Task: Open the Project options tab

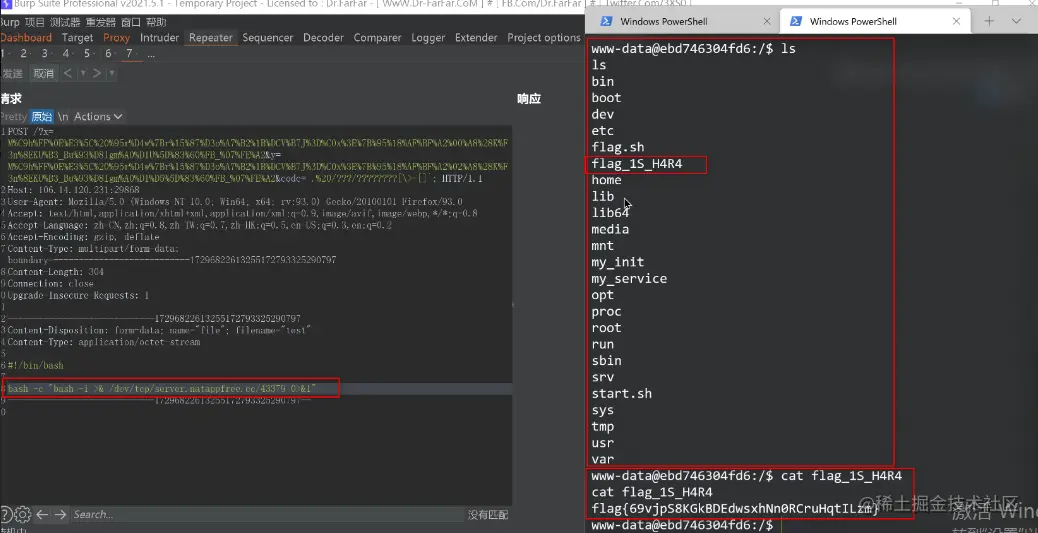Action: pos(543,38)
